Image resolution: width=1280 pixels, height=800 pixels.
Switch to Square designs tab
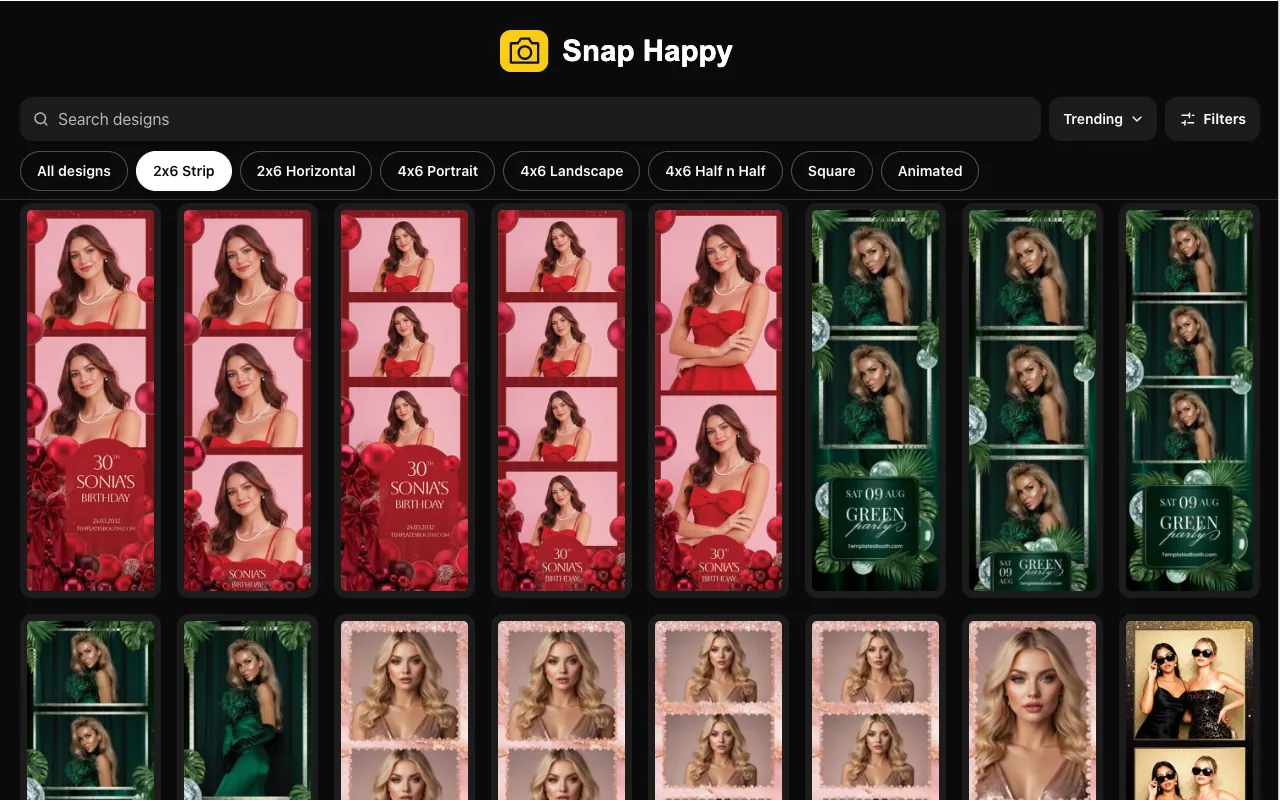[x=832, y=171]
